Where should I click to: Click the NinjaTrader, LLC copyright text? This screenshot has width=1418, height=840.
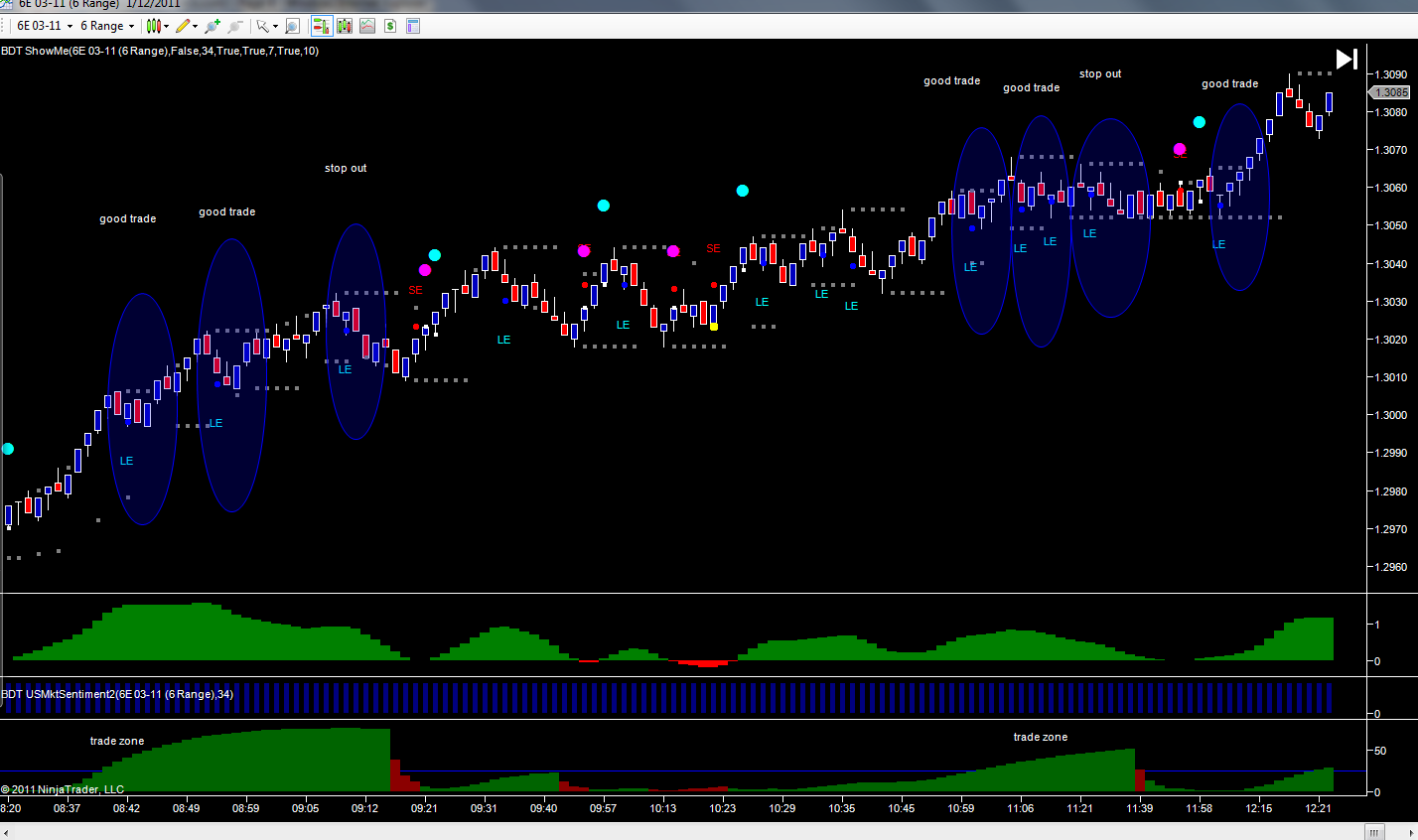[63, 789]
